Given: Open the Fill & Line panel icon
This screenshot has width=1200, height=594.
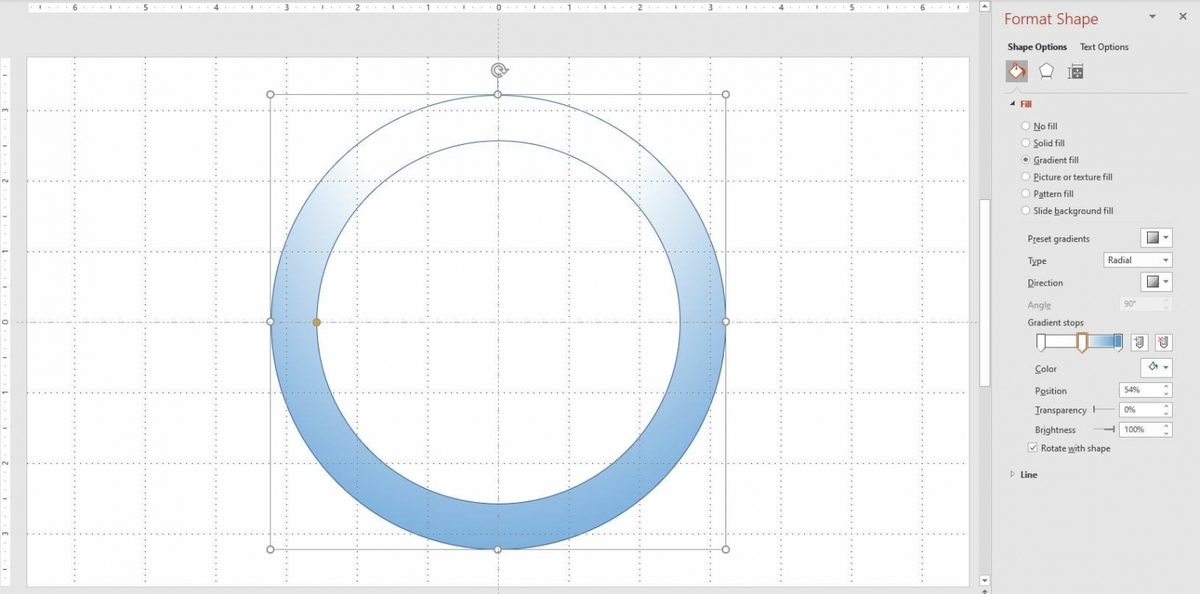Looking at the screenshot, I should pos(1016,71).
